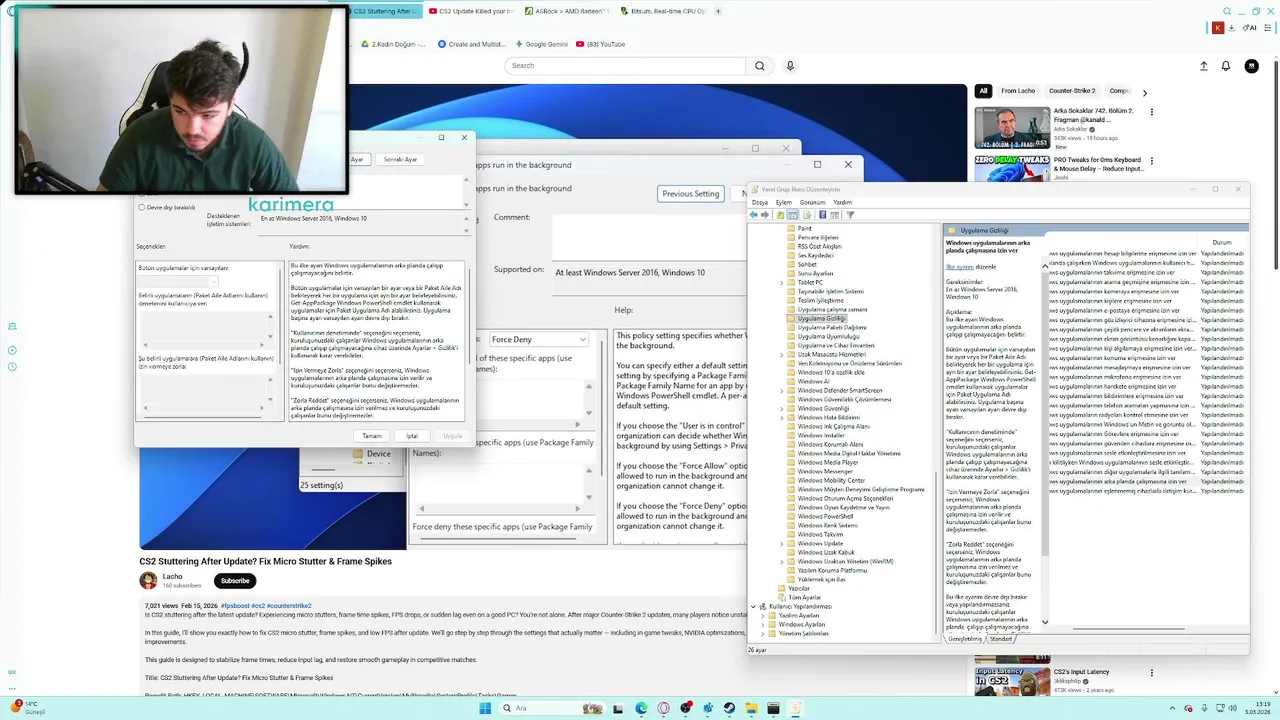This screenshot has height=720, width=1280.
Task: Click the YouTube create/upload icon
Action: (x=1203, y=66)
